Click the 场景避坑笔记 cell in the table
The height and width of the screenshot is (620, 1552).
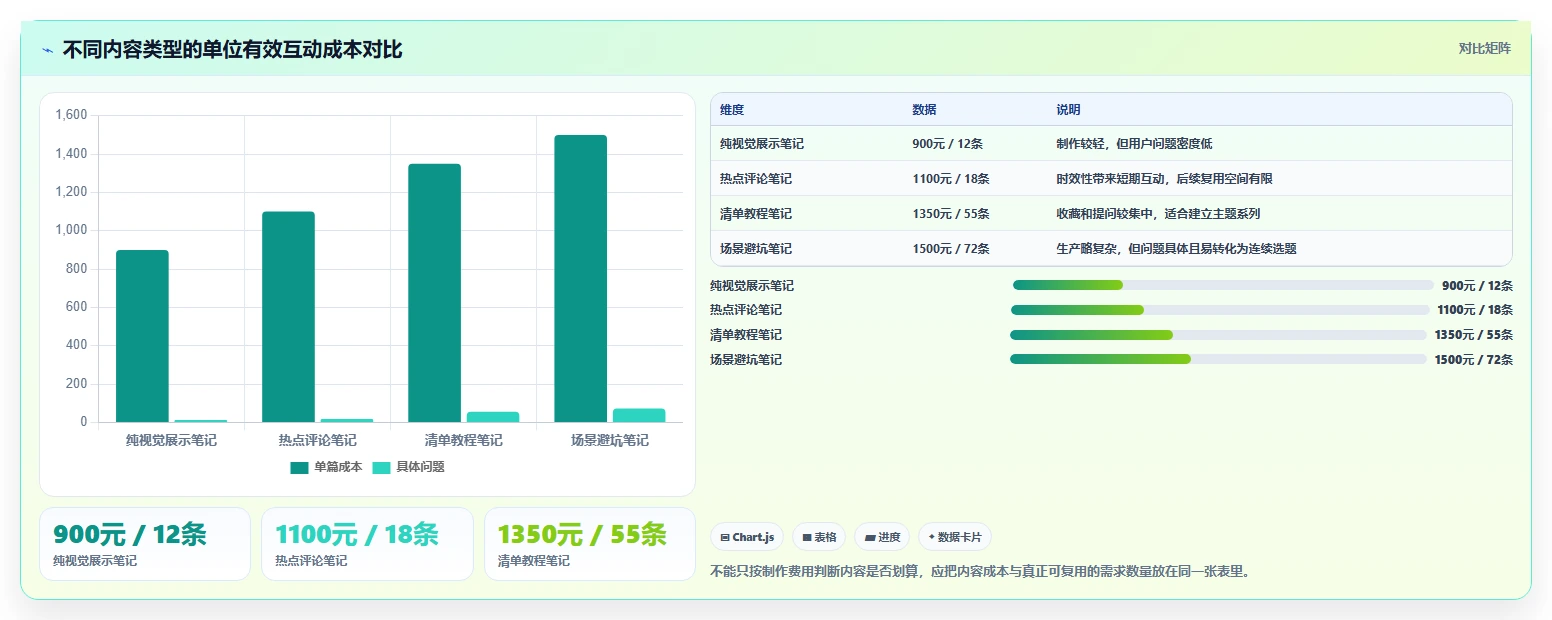click(756, 249)
